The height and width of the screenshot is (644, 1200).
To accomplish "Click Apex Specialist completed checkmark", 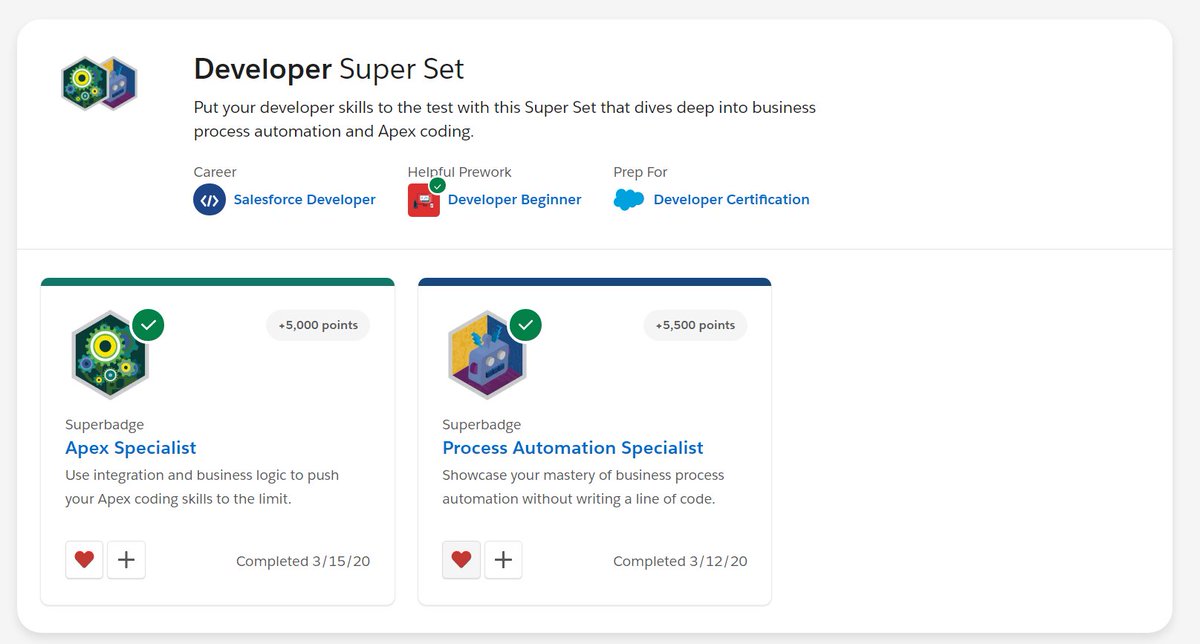I will point(148,324).
